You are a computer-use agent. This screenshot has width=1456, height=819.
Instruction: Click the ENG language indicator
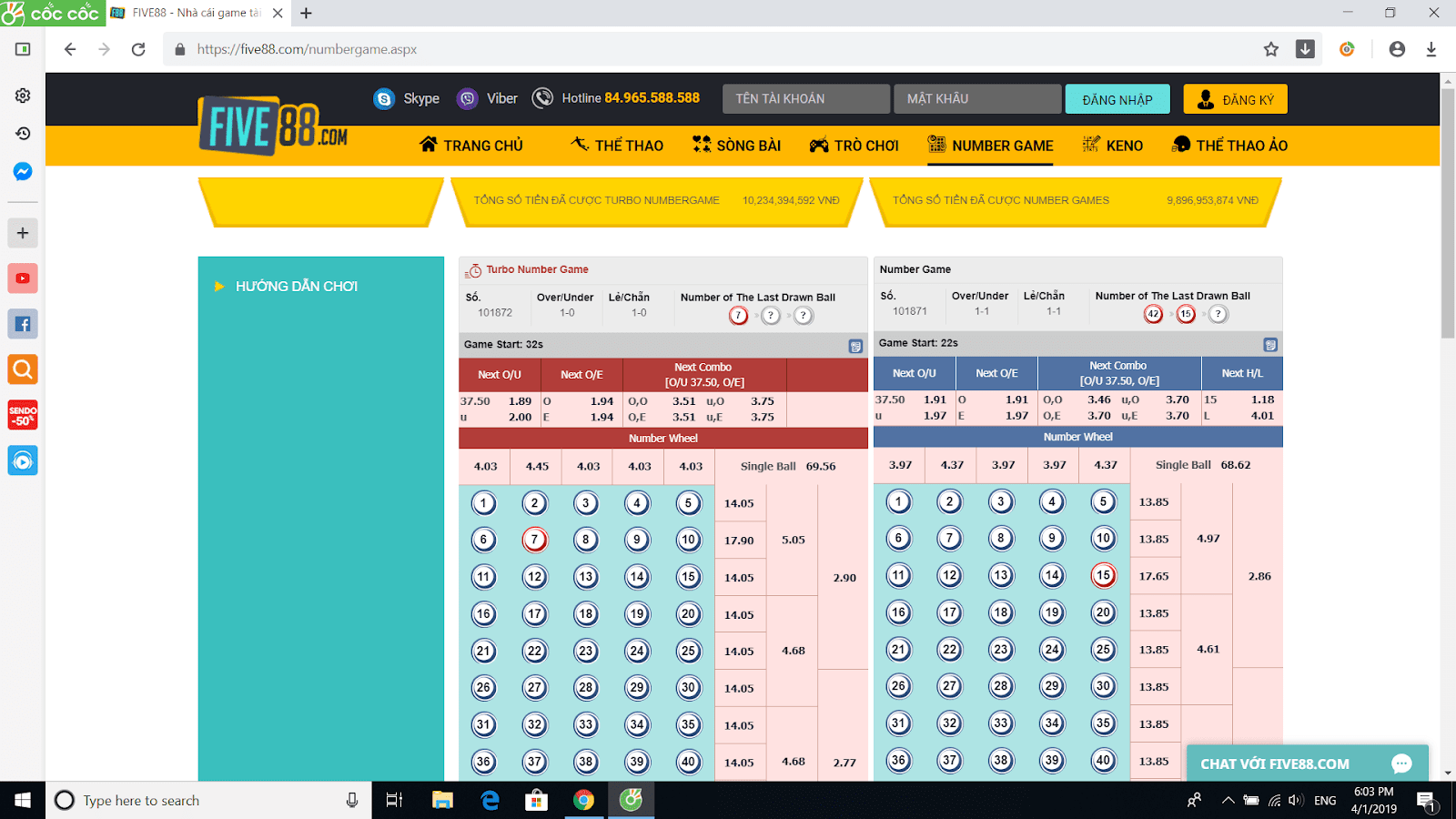(1326, 800)
